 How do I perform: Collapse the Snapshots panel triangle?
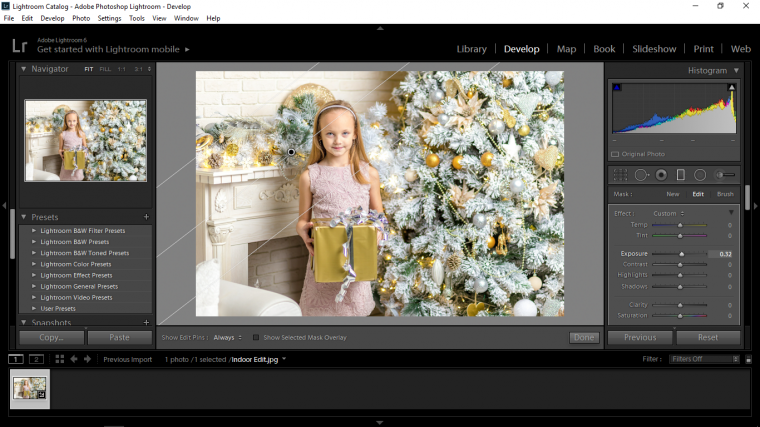coord(23,322)
